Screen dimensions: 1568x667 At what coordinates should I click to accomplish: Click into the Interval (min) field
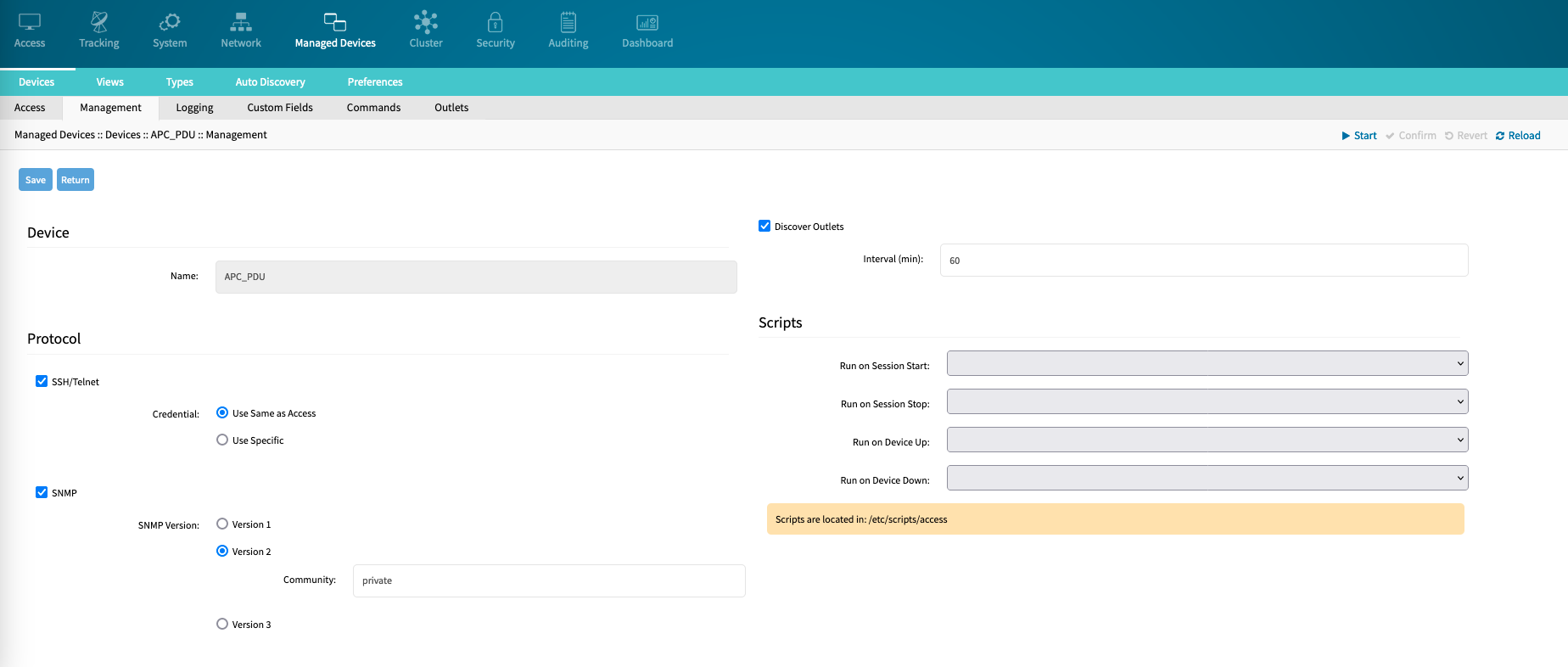[1204, 260]
